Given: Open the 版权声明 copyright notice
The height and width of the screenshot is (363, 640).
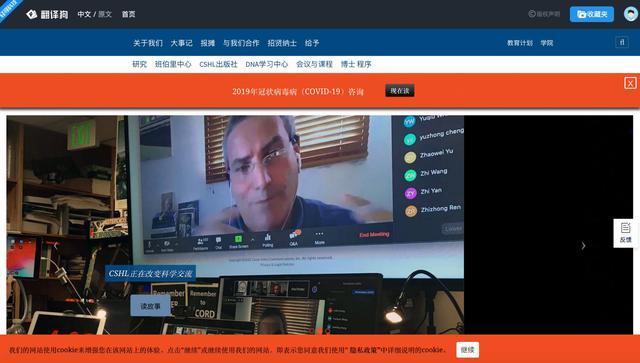Looking at the screenshot, I should click(544, 14).
